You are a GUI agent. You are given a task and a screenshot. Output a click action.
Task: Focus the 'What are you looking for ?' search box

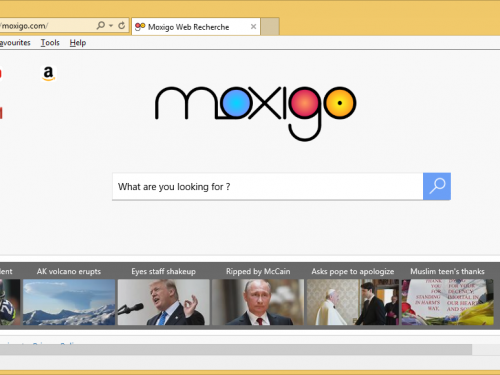tap(268, 186)
